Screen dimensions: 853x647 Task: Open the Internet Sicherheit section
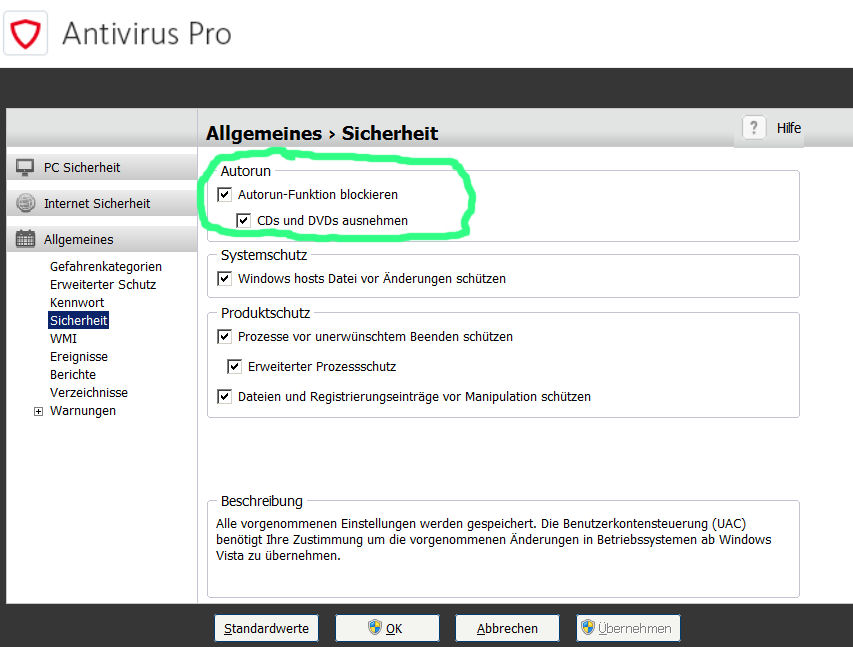pos(102,203)
